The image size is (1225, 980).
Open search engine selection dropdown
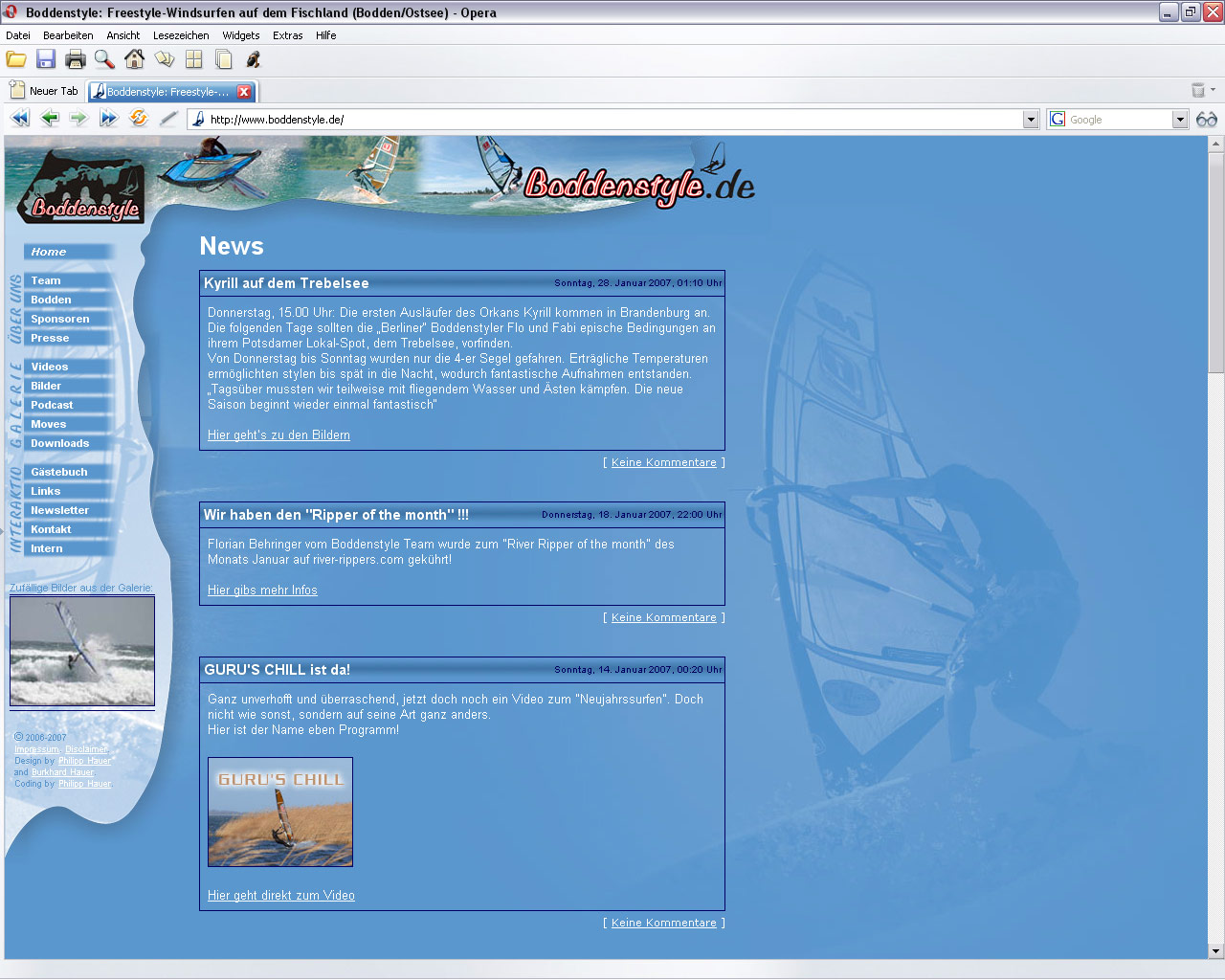pos(1180,120)
